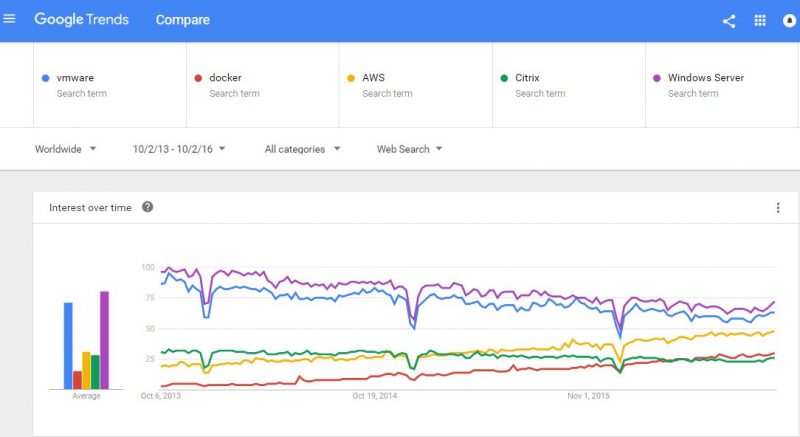The height and width of the screenshot is (437, 800).
Task: Click the Google Trends logo
Action: point(81,20)
